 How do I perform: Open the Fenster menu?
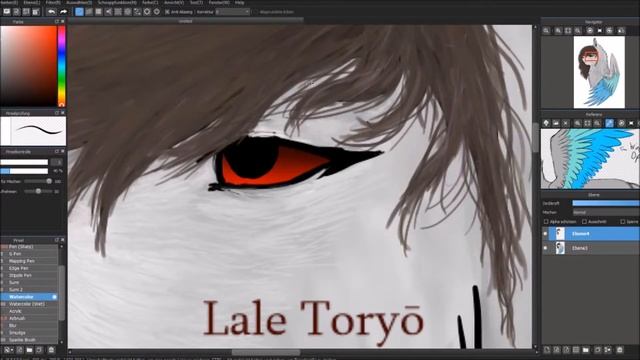tap(219, 2)
